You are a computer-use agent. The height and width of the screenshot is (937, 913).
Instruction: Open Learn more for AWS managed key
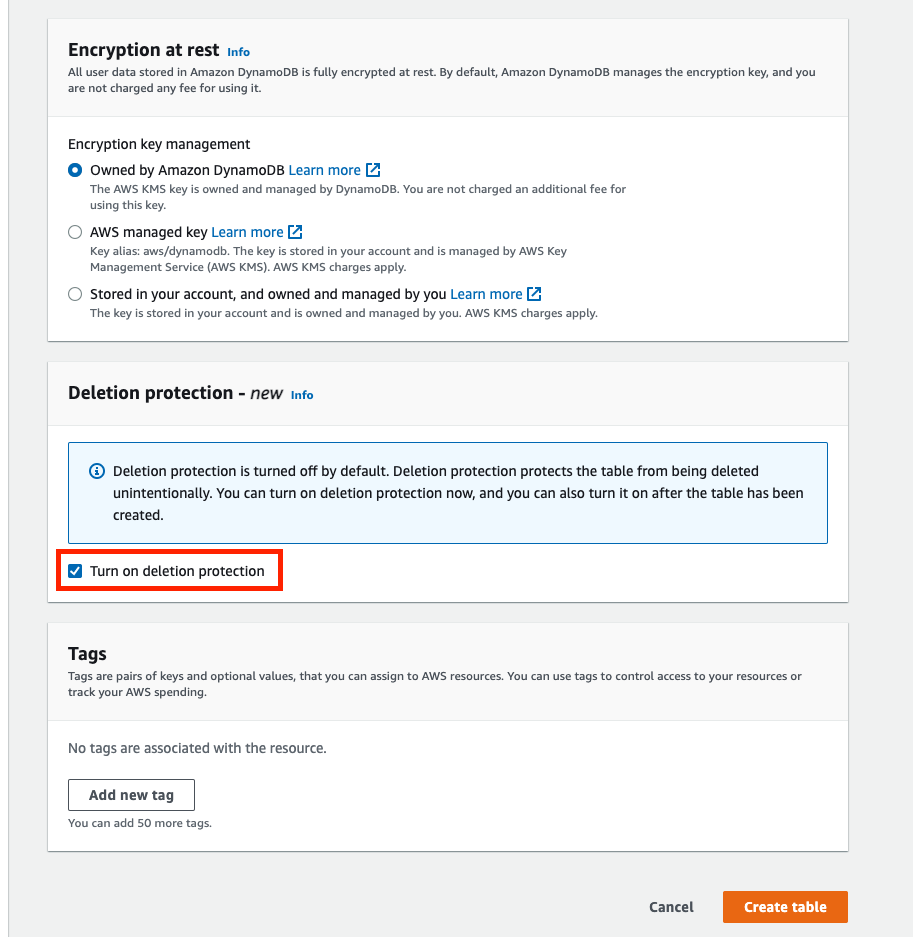coord(246,231)
